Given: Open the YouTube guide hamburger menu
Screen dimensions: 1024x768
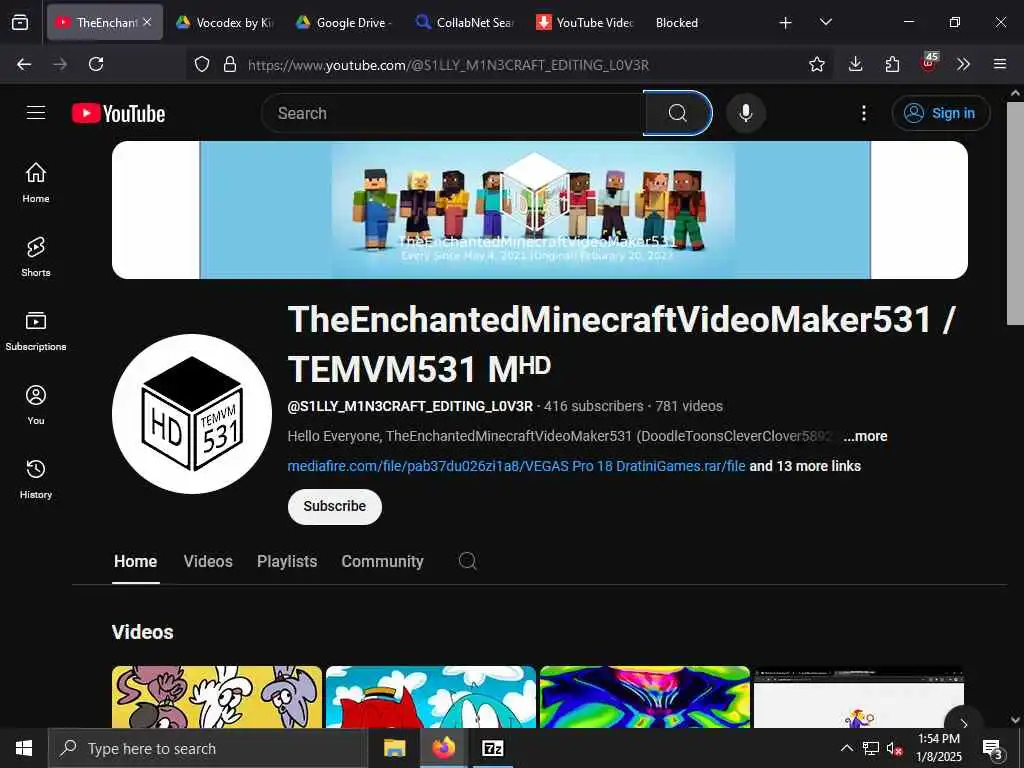Looking at the screenshot, I should pos(36,113).
